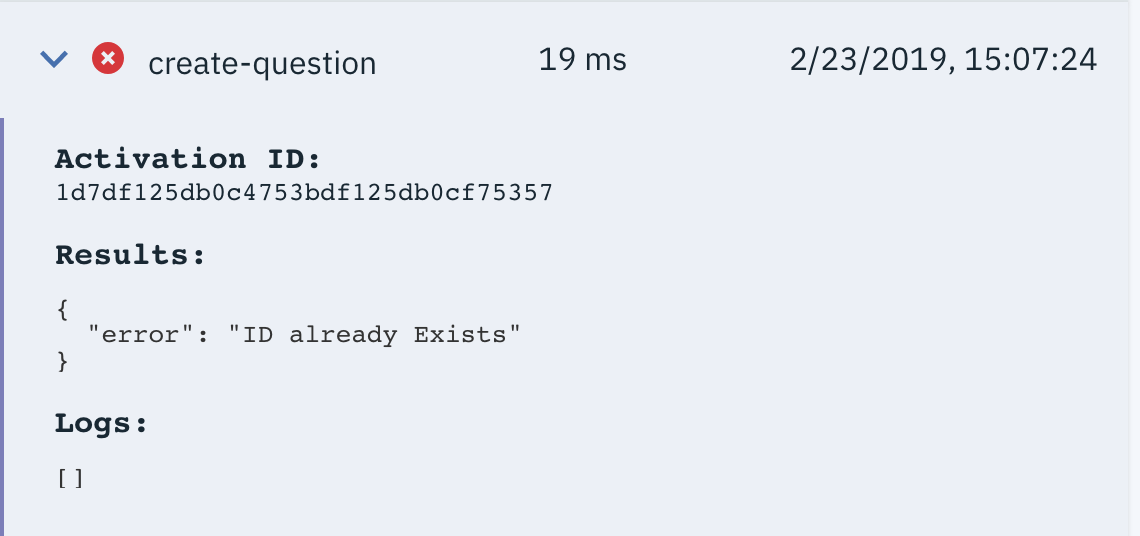The width and height of the screenshot is (1140, 536).
Task: Select the create-question action name
Action: coord(262,63)
